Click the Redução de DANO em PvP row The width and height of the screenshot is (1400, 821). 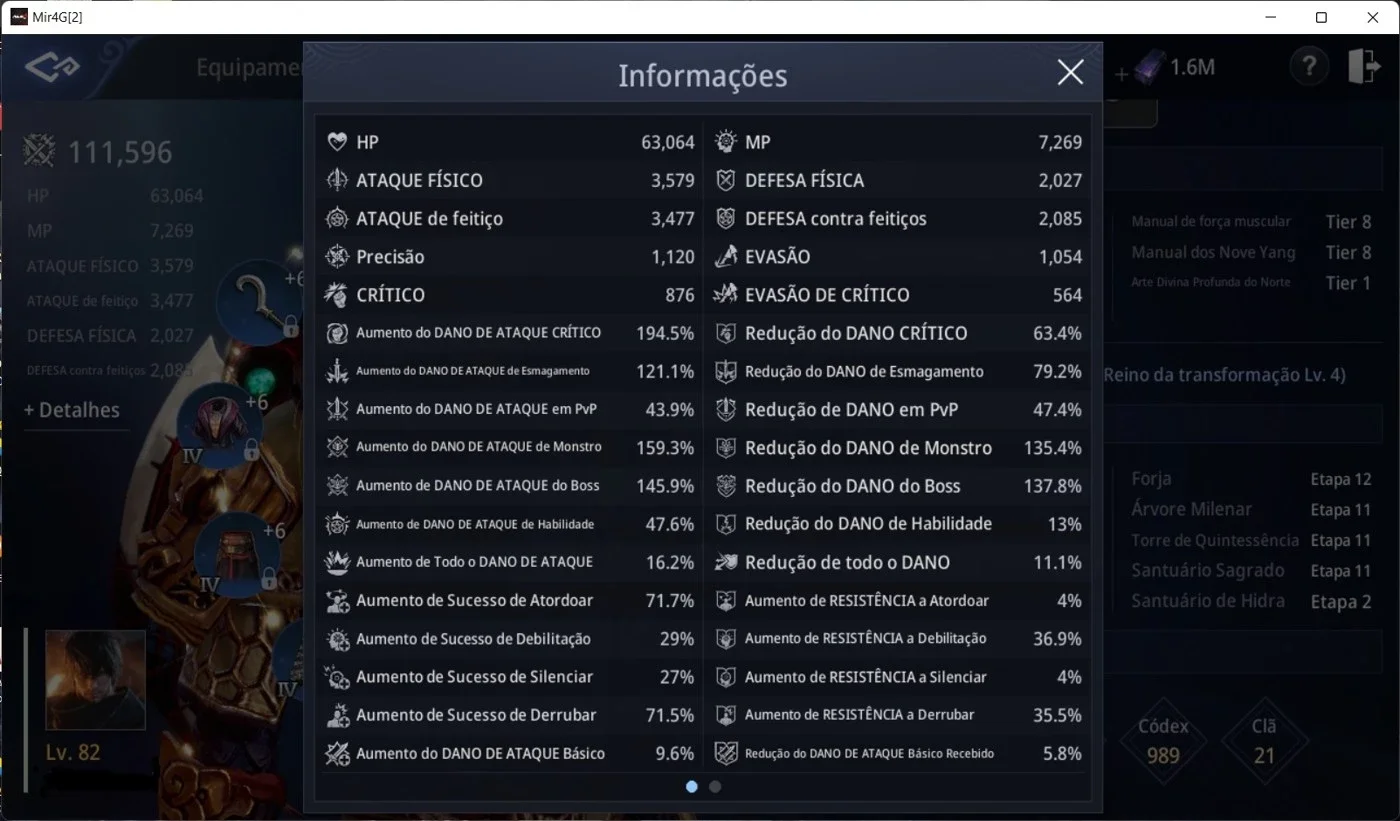click(897, 409)
